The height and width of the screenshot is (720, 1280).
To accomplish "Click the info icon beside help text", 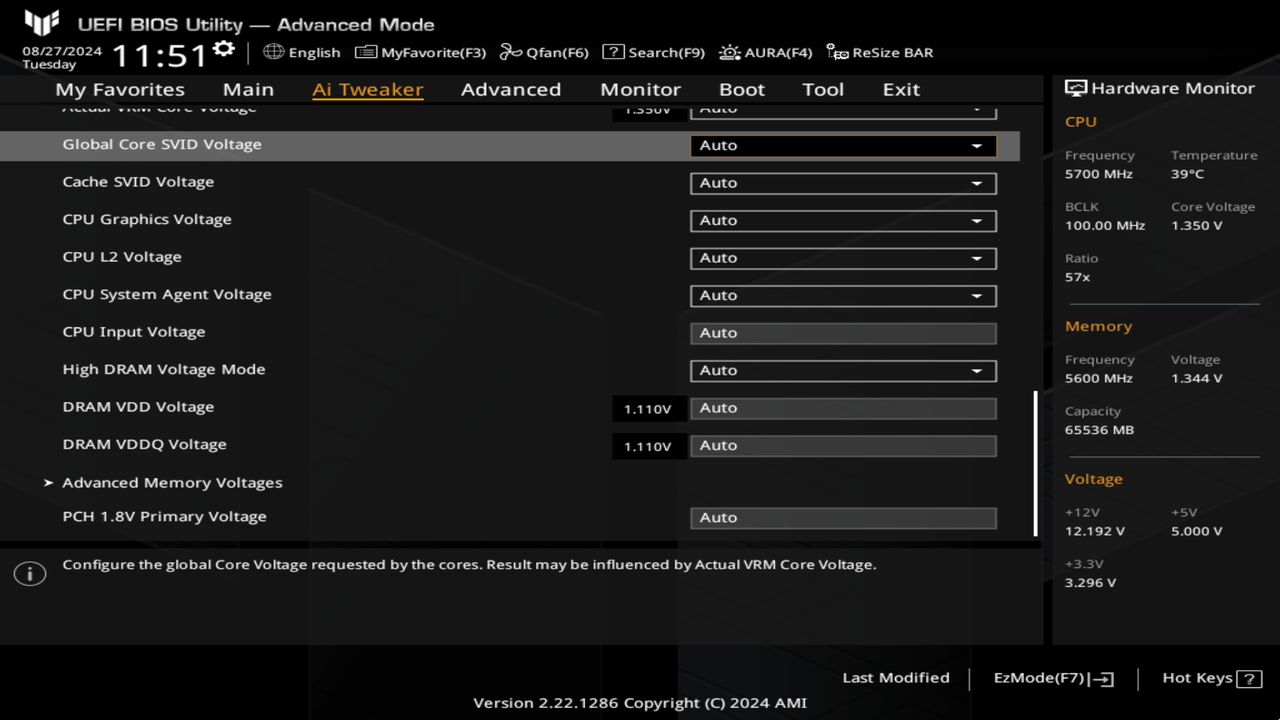I will (x=30, y=574).
